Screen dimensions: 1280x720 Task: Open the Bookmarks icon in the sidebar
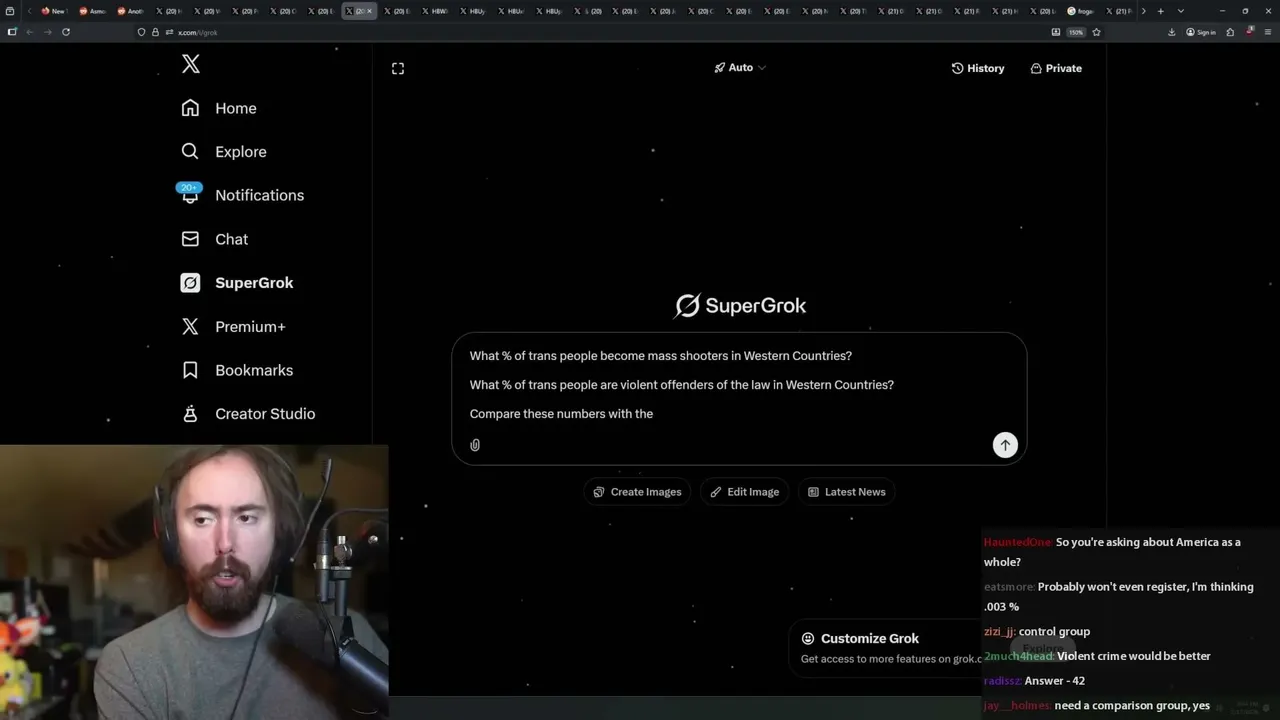(x=190, y=370)
